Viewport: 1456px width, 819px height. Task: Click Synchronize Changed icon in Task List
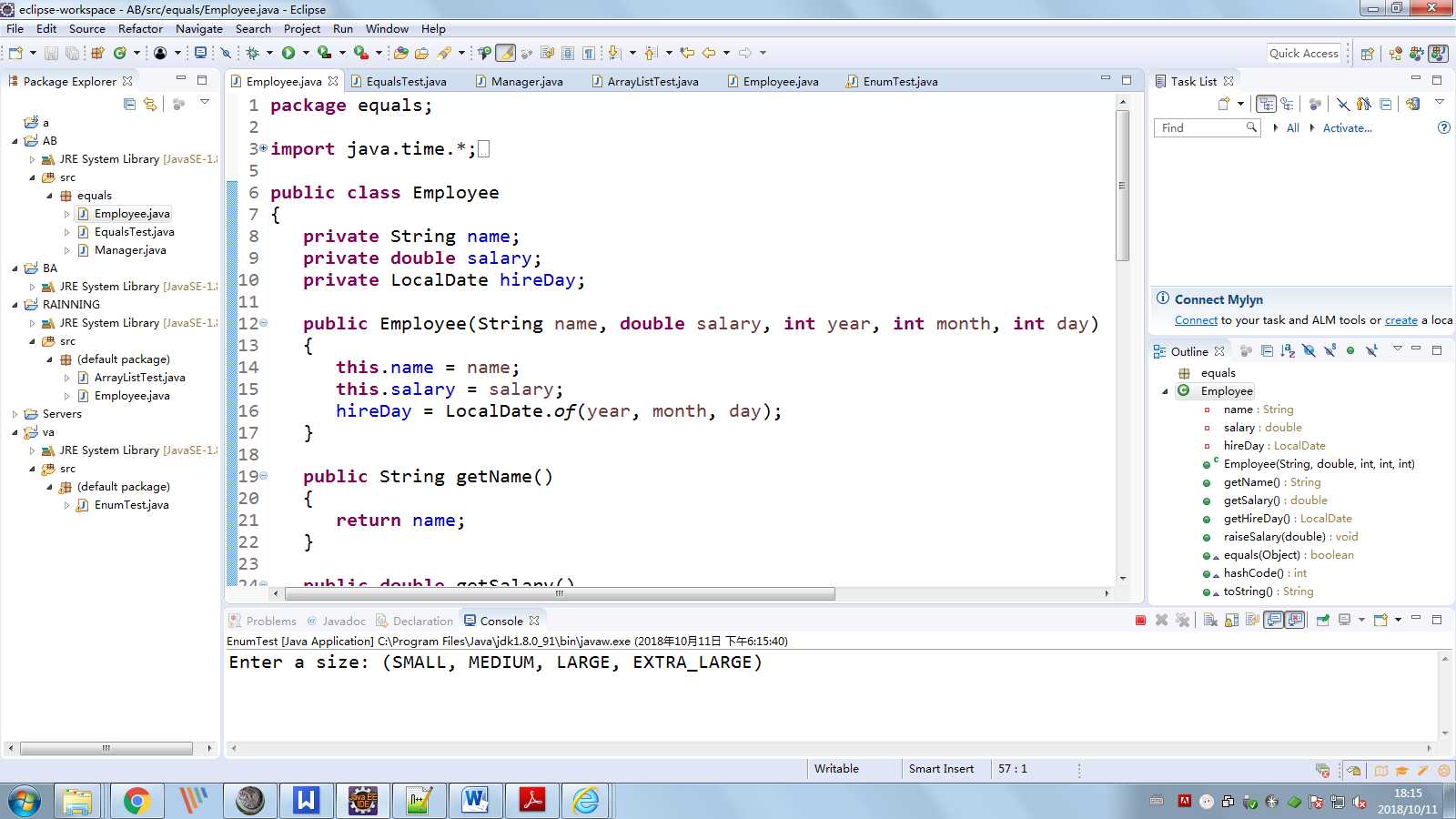pyautogui.click(x=1412, y=104)
